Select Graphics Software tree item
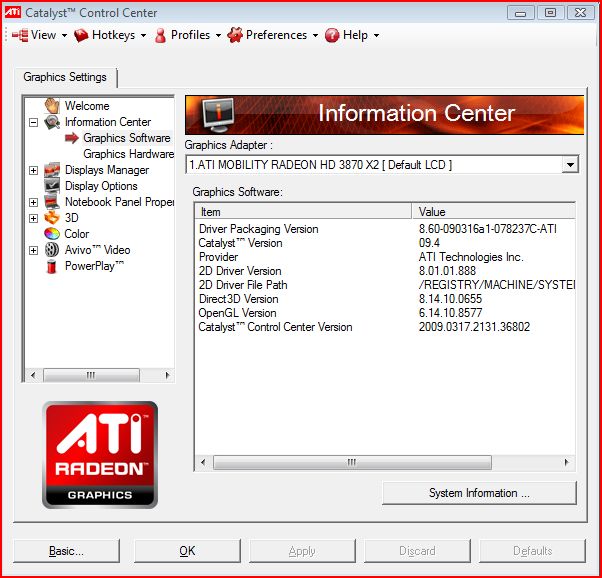This screenshot has width=602, height=578. tap(127, 138)
